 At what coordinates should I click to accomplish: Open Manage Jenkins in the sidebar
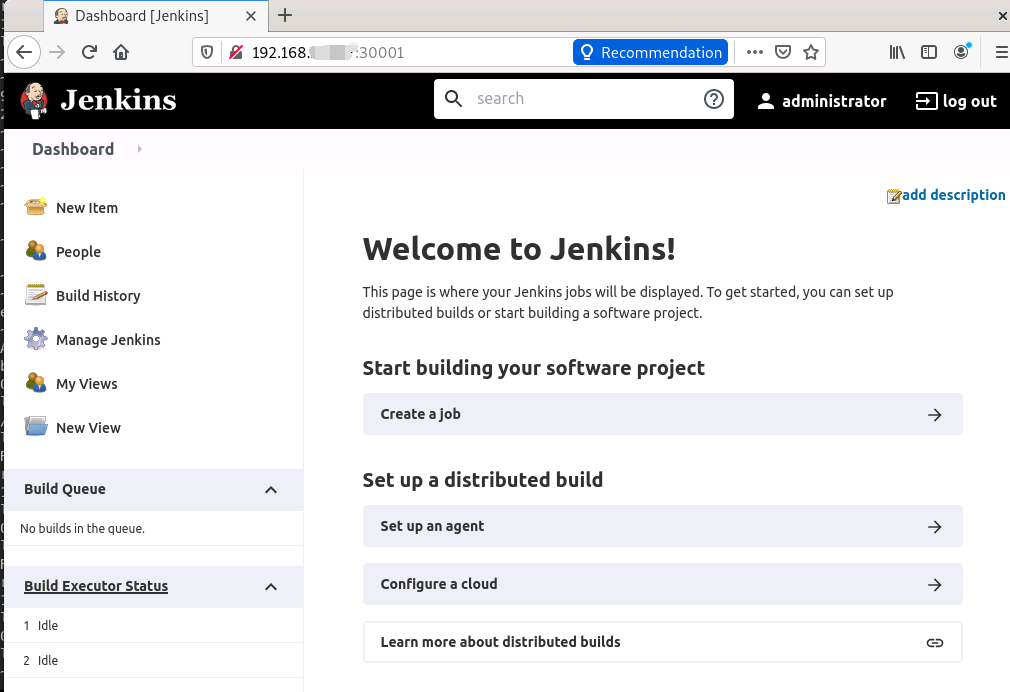108,340
